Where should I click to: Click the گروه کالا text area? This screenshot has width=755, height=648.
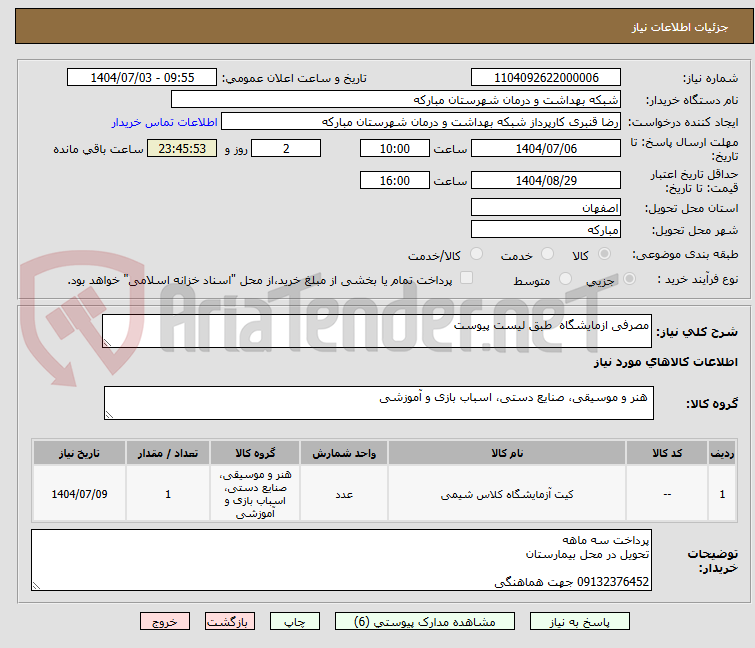coord(379,403)
